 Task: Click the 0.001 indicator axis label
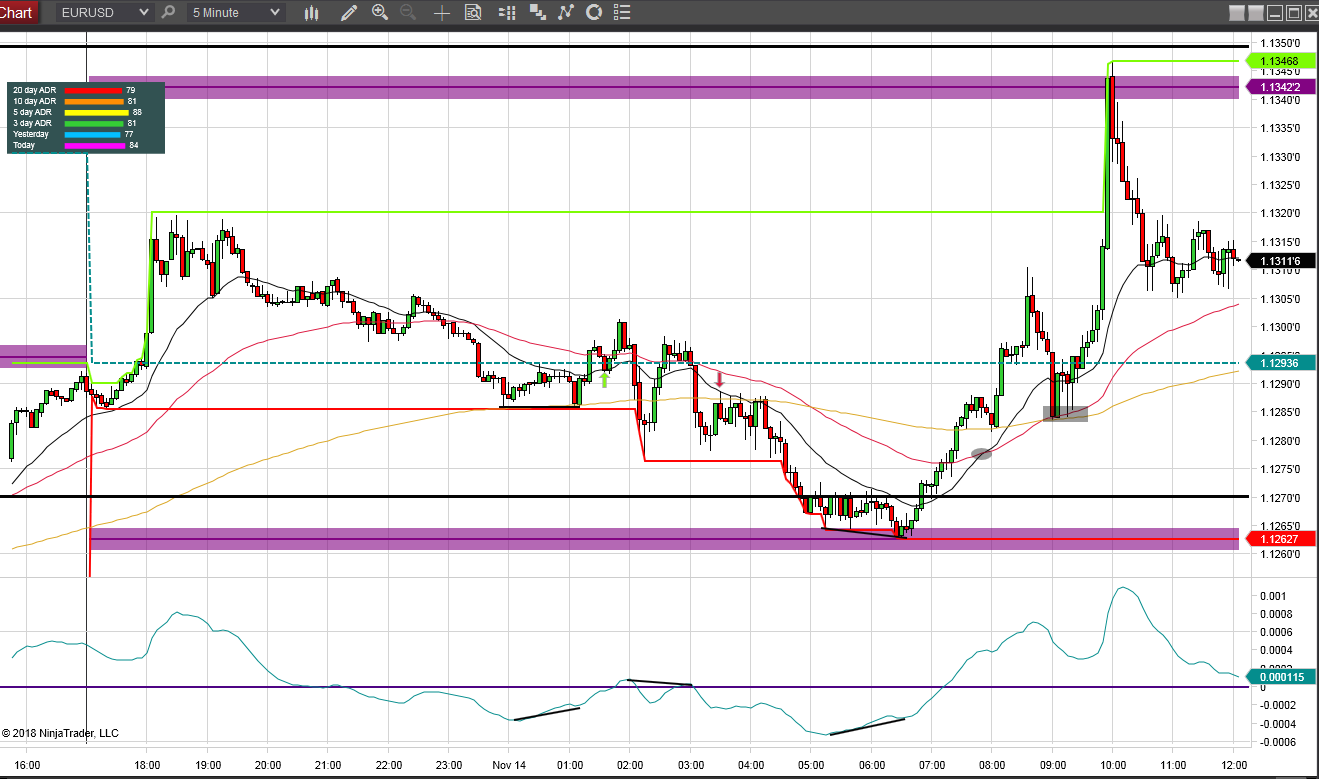coord(1274,596)
